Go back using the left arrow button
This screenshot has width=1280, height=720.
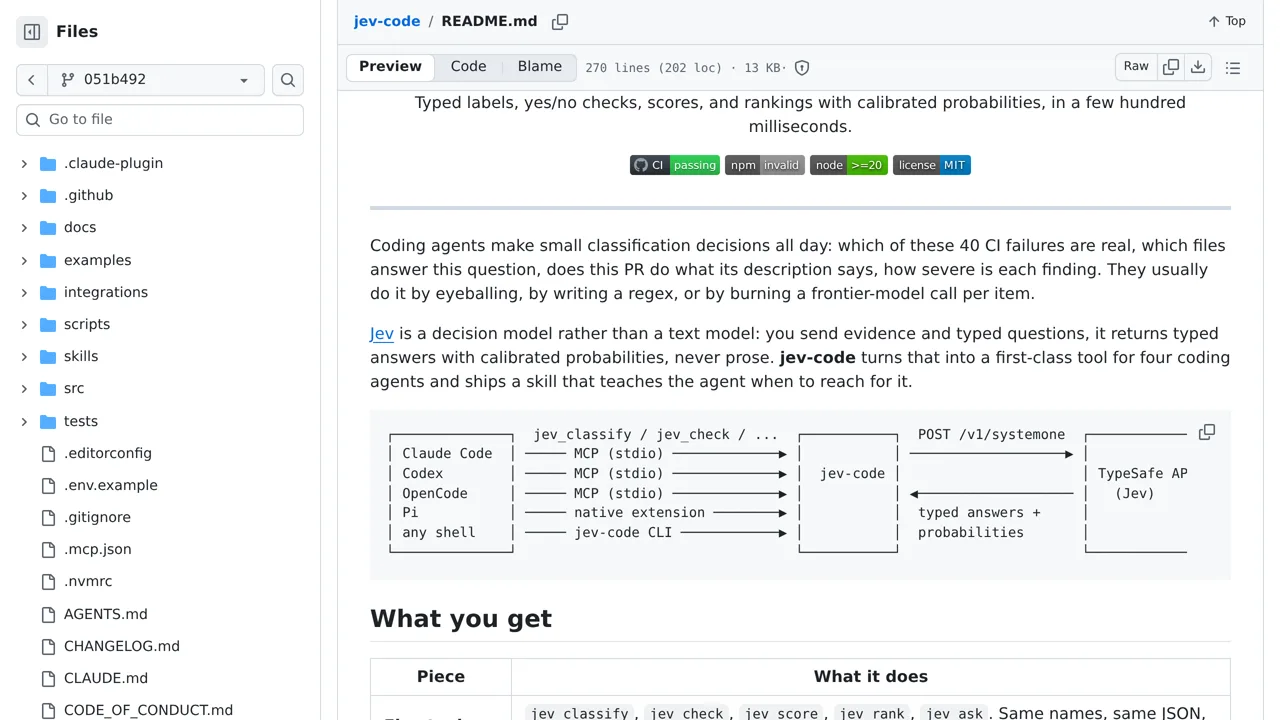pyautogui.click(x=31, y=80)
